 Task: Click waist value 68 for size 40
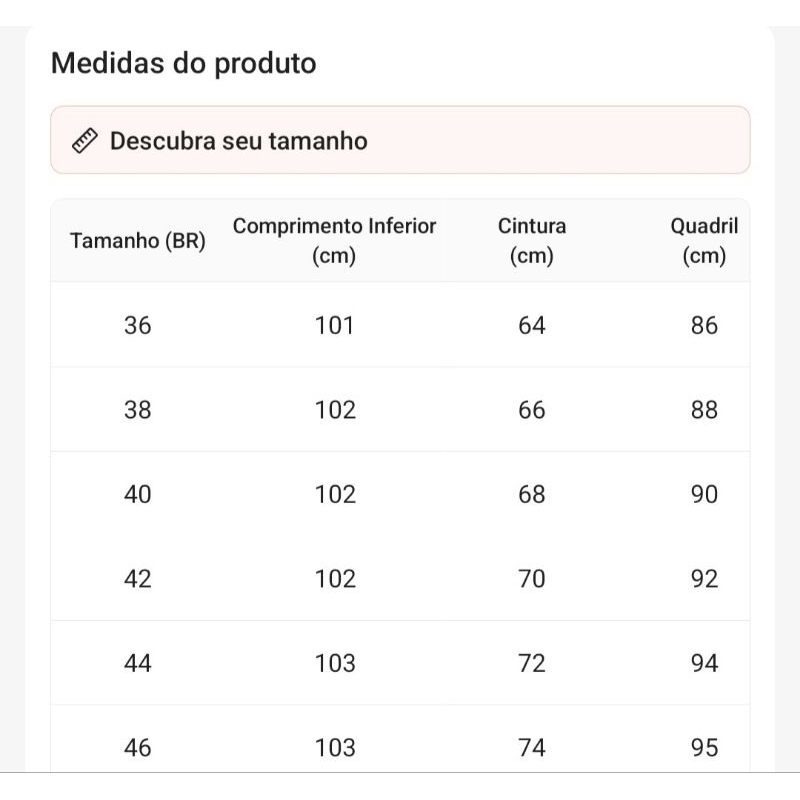(532, 494)
